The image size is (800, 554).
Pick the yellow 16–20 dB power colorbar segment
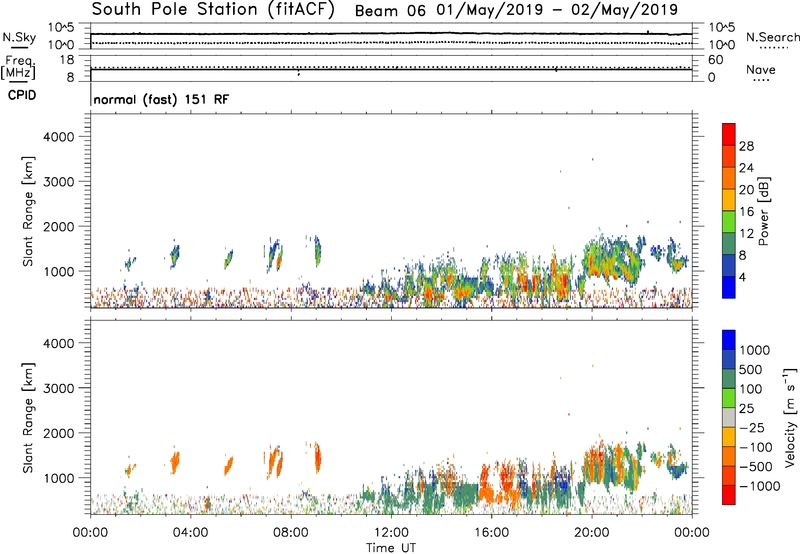click(729, 200)
